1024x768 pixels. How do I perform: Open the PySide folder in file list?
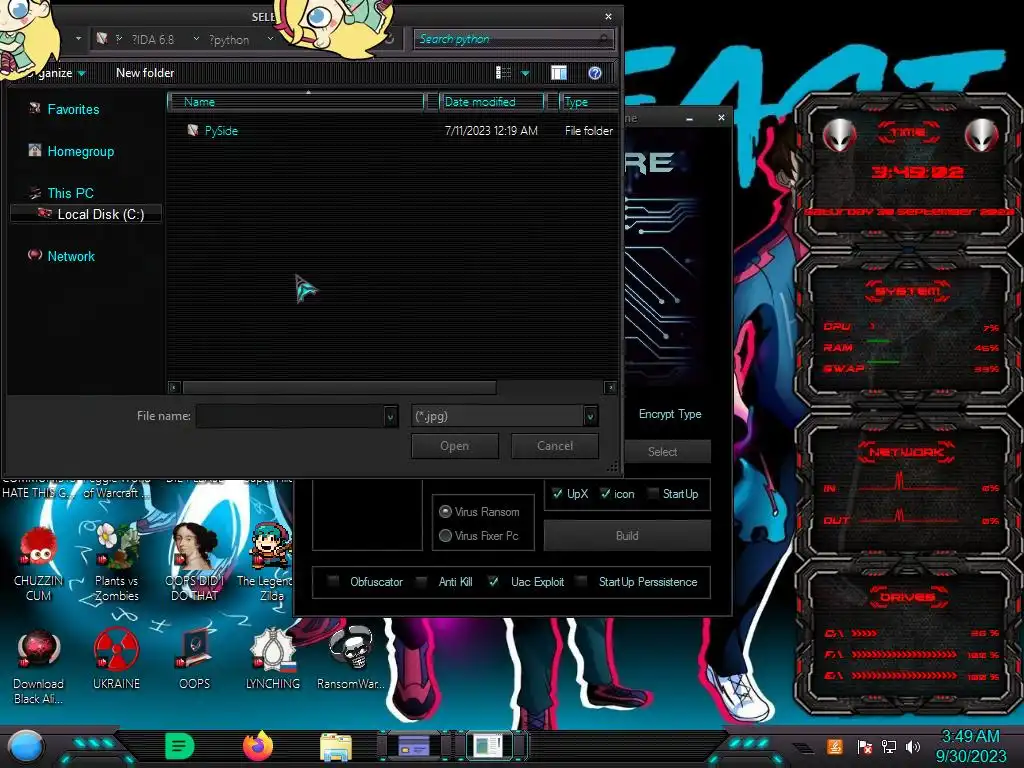point(221,131)
